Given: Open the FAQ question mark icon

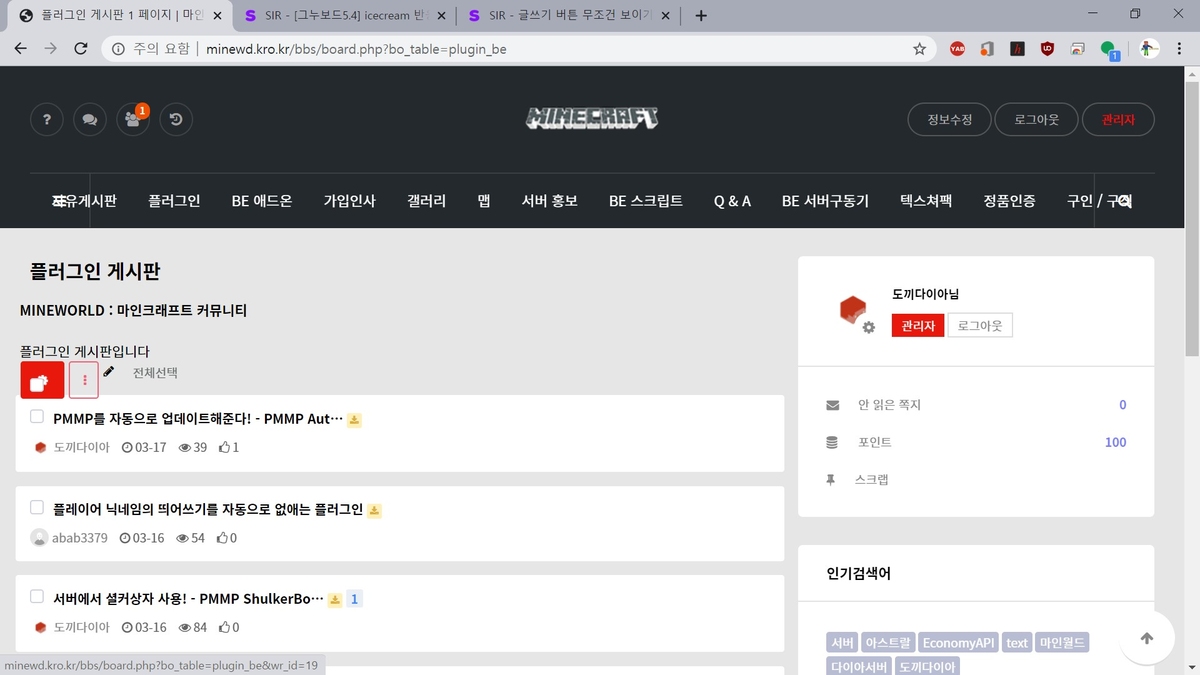Looking at the screenshot, I should [47, 120].
